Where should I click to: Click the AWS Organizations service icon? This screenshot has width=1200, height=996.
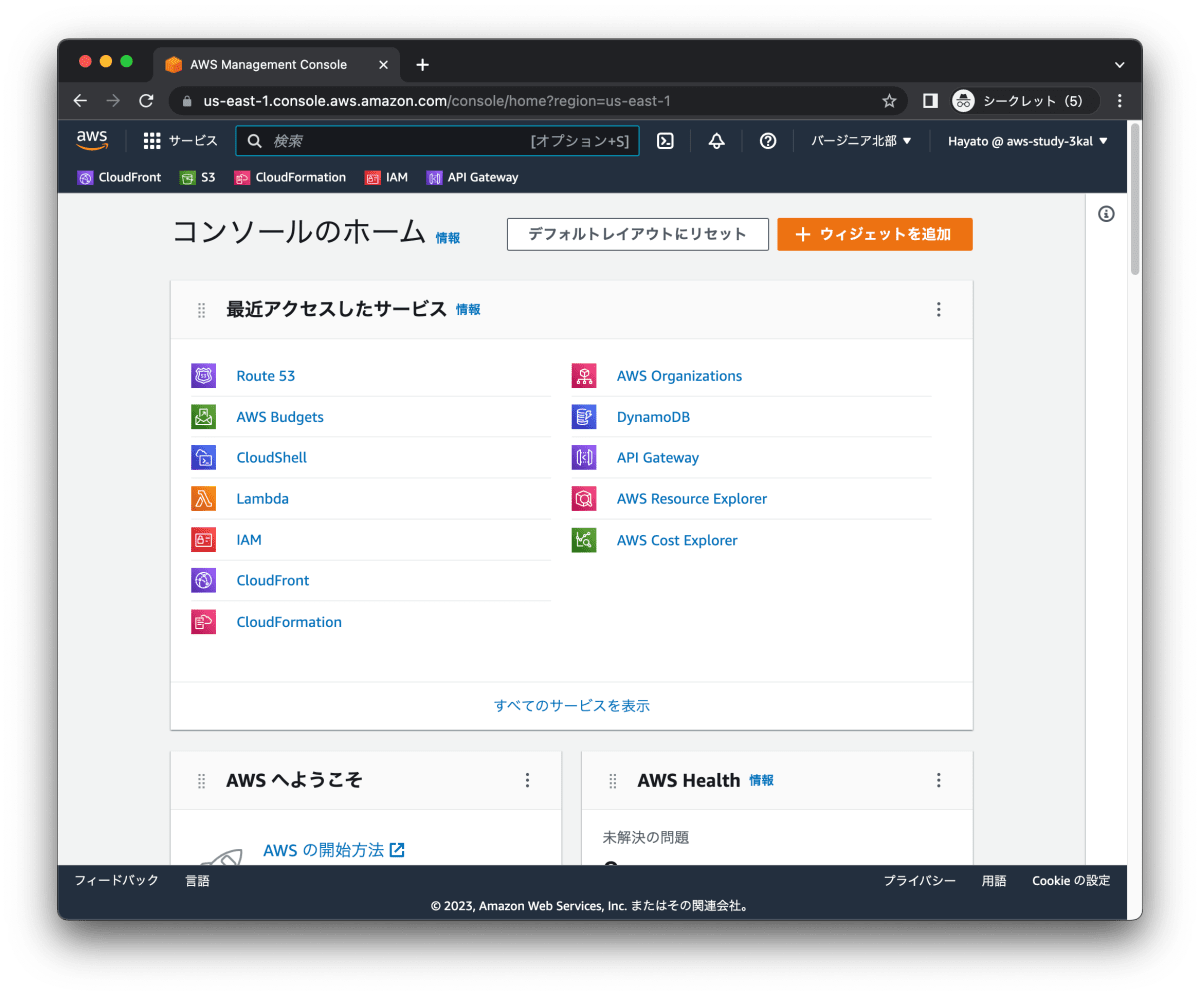584,376
